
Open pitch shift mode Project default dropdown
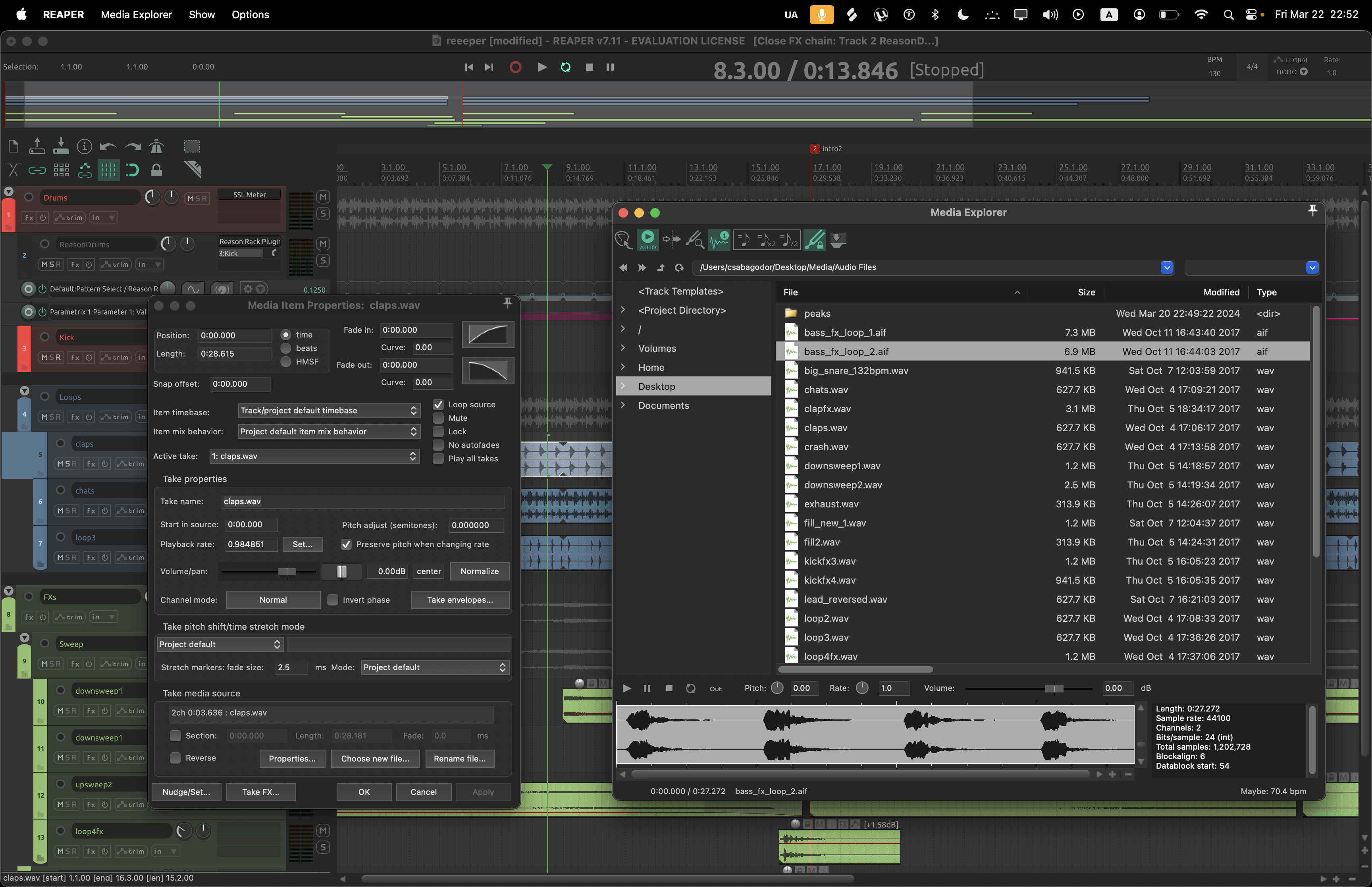click(x=220, y=644)
